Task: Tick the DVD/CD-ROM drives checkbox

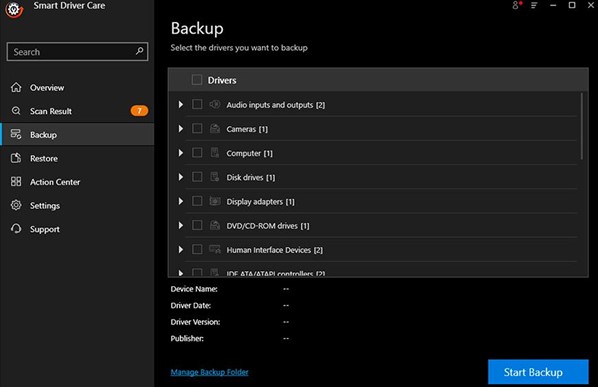Action: pos(197,225)
